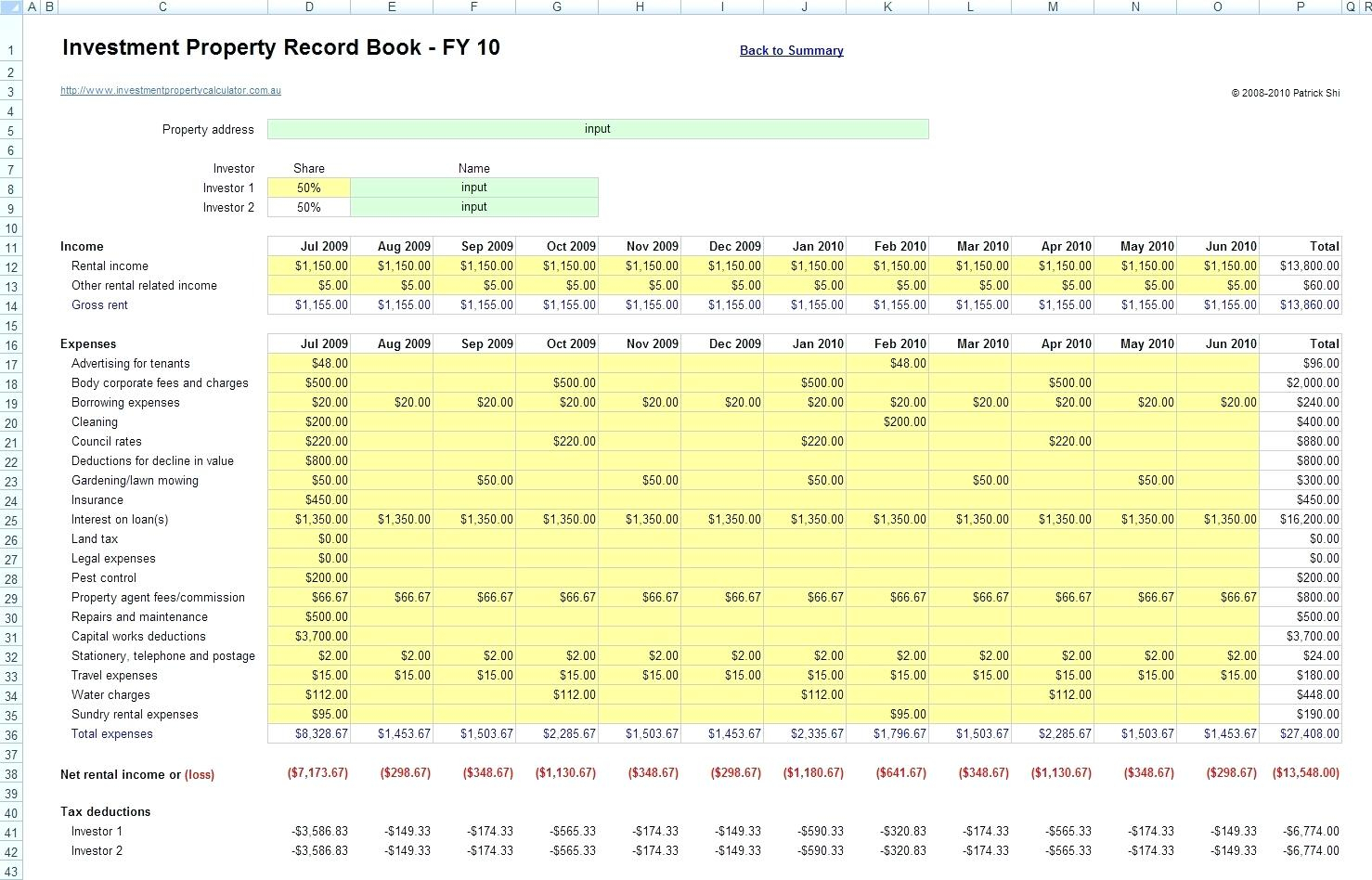Select the Investor 2 name input cell
1372x880 pixels.
473,207
